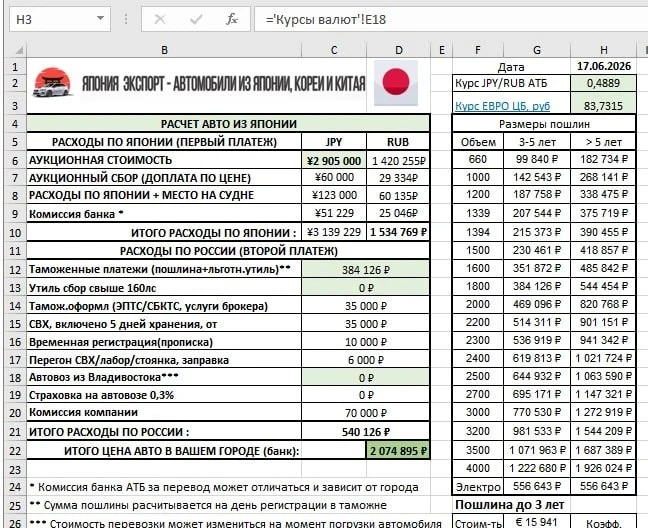Click duty cell 469 096 ₽
Image resolution: width=648 pixels, height=528 pixels.
coord(537,304)
